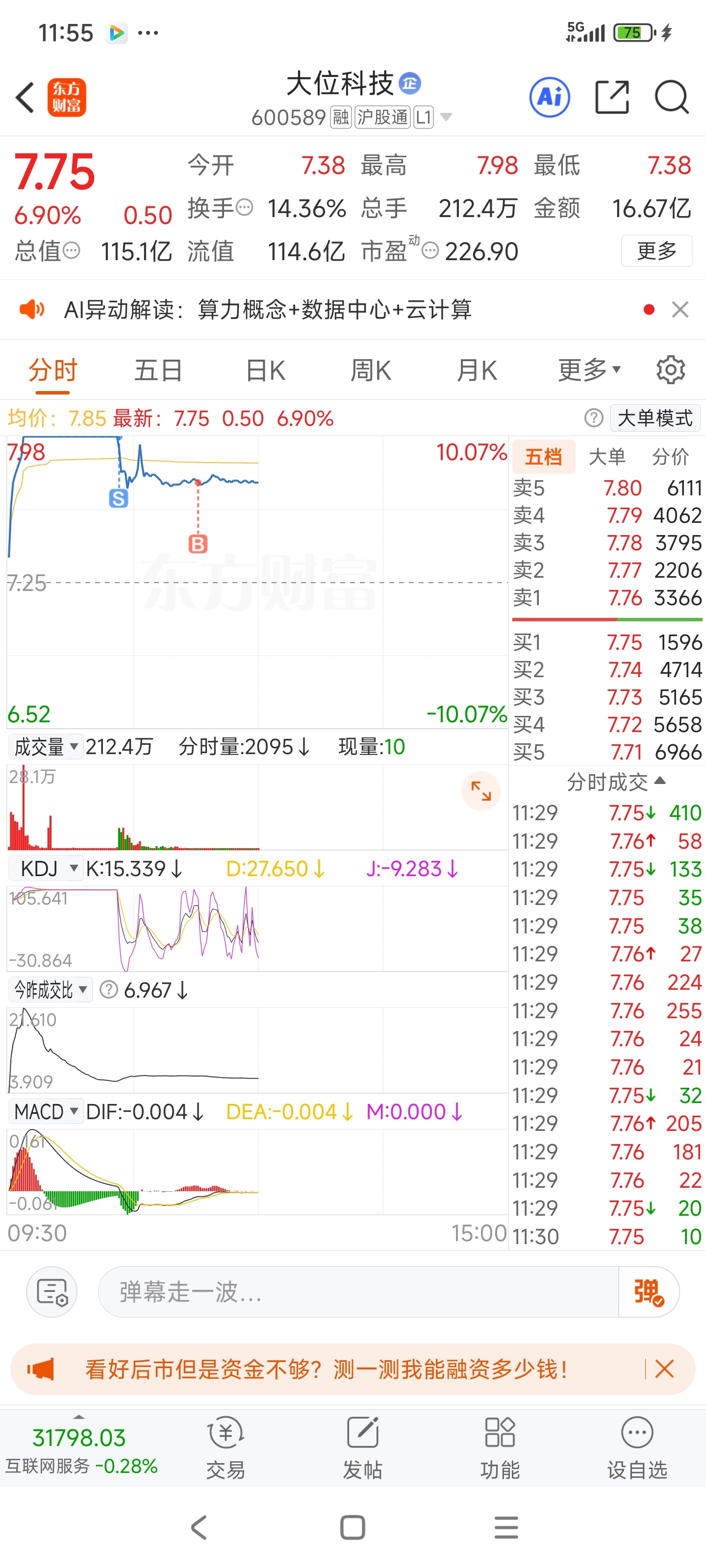Screen dimensions: 706x1568
Task: Tap 设自选 add to watchlist
Action: pos(637,1447)
